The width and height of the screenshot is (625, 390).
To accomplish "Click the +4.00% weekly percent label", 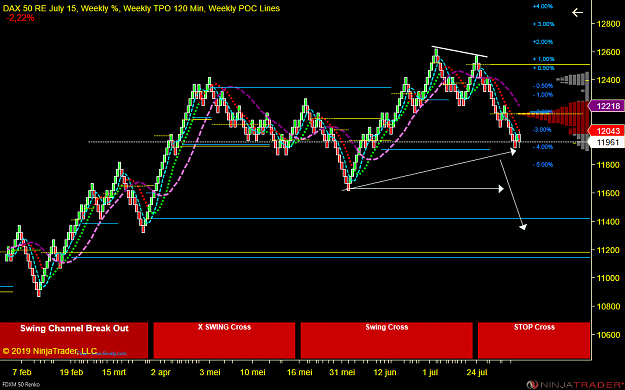I will (543, 6).
